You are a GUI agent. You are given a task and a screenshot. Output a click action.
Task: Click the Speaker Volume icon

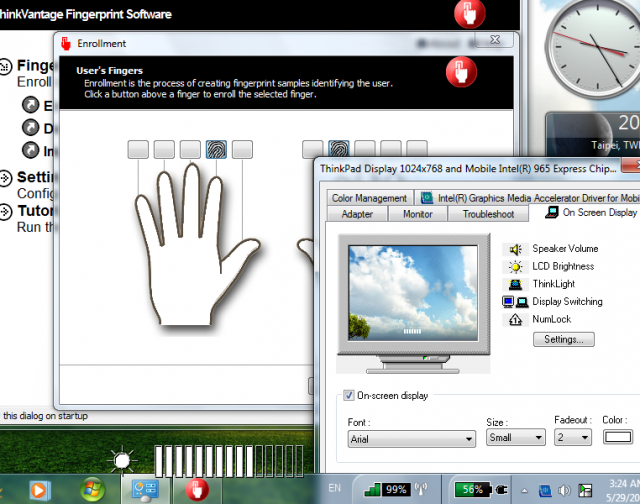coord(516,249)
